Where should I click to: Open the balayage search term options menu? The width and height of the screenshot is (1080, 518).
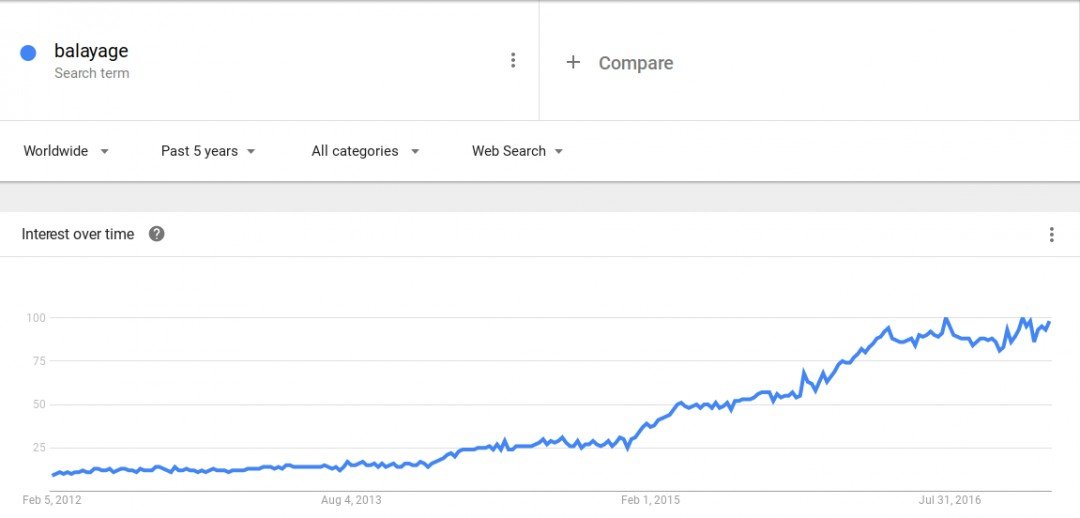click(x=512, y=61)
